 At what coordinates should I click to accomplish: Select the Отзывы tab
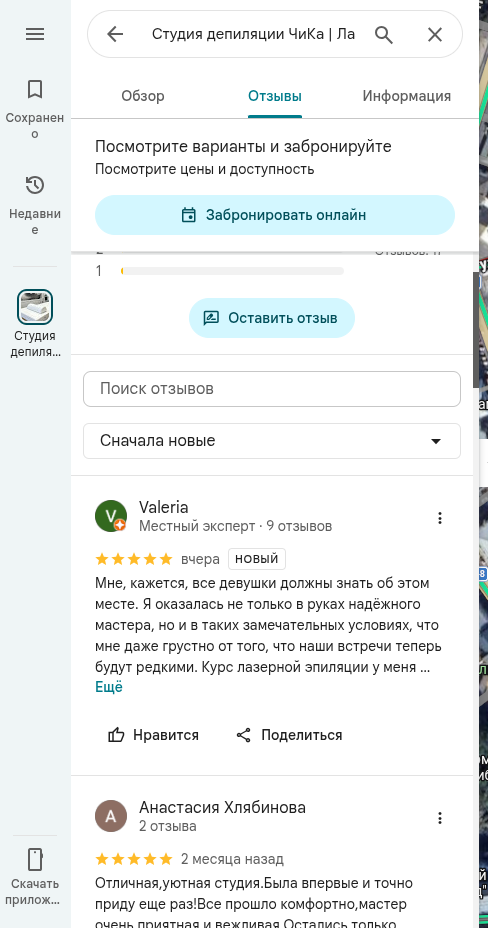[275, 96]
